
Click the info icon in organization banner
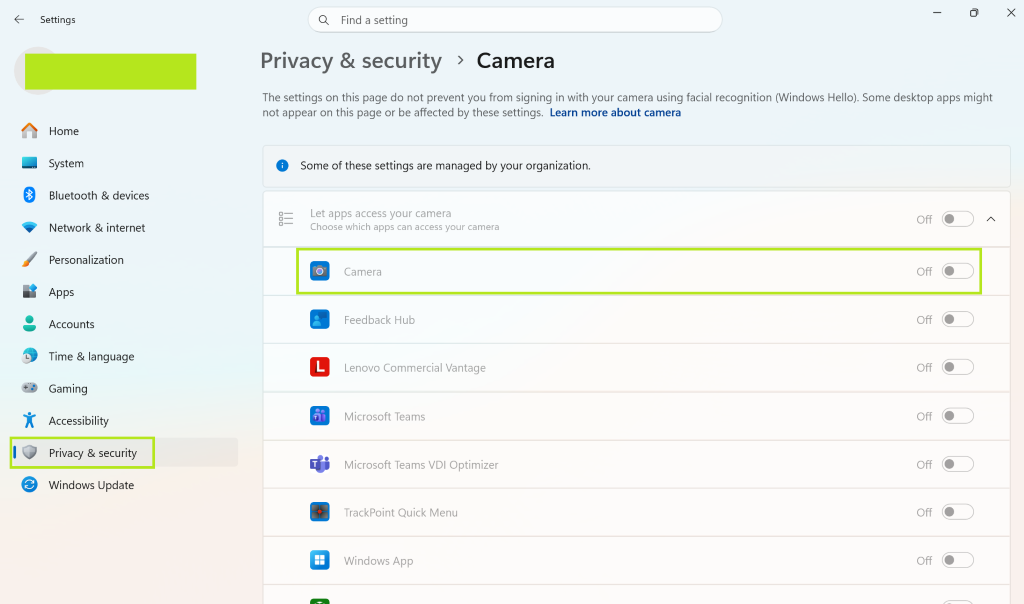point(282,166)
